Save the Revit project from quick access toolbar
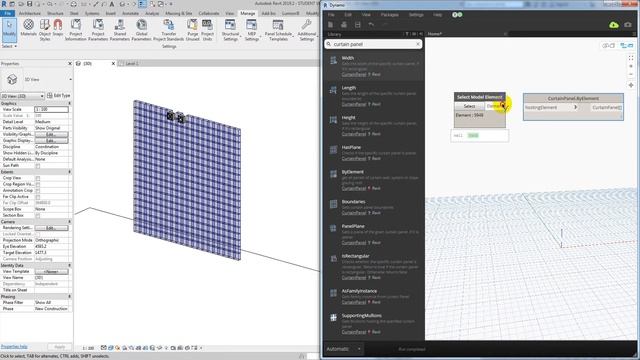 coord(29,4)
